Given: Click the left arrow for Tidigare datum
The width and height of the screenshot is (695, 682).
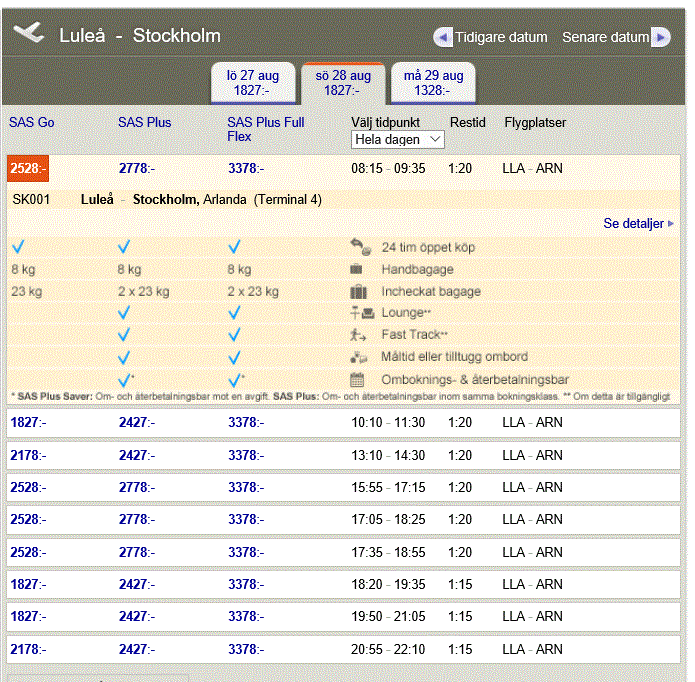Looking at the screenshot, I should [x=443, y=37].
